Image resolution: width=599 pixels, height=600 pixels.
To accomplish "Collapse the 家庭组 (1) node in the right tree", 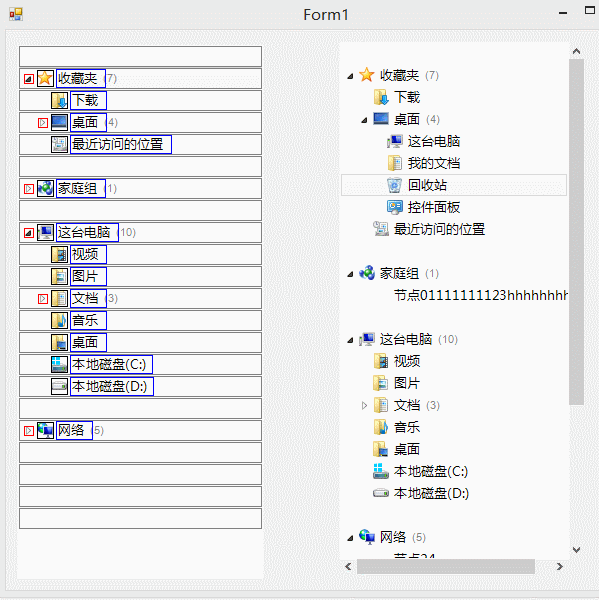I will (x=350, y=274).
